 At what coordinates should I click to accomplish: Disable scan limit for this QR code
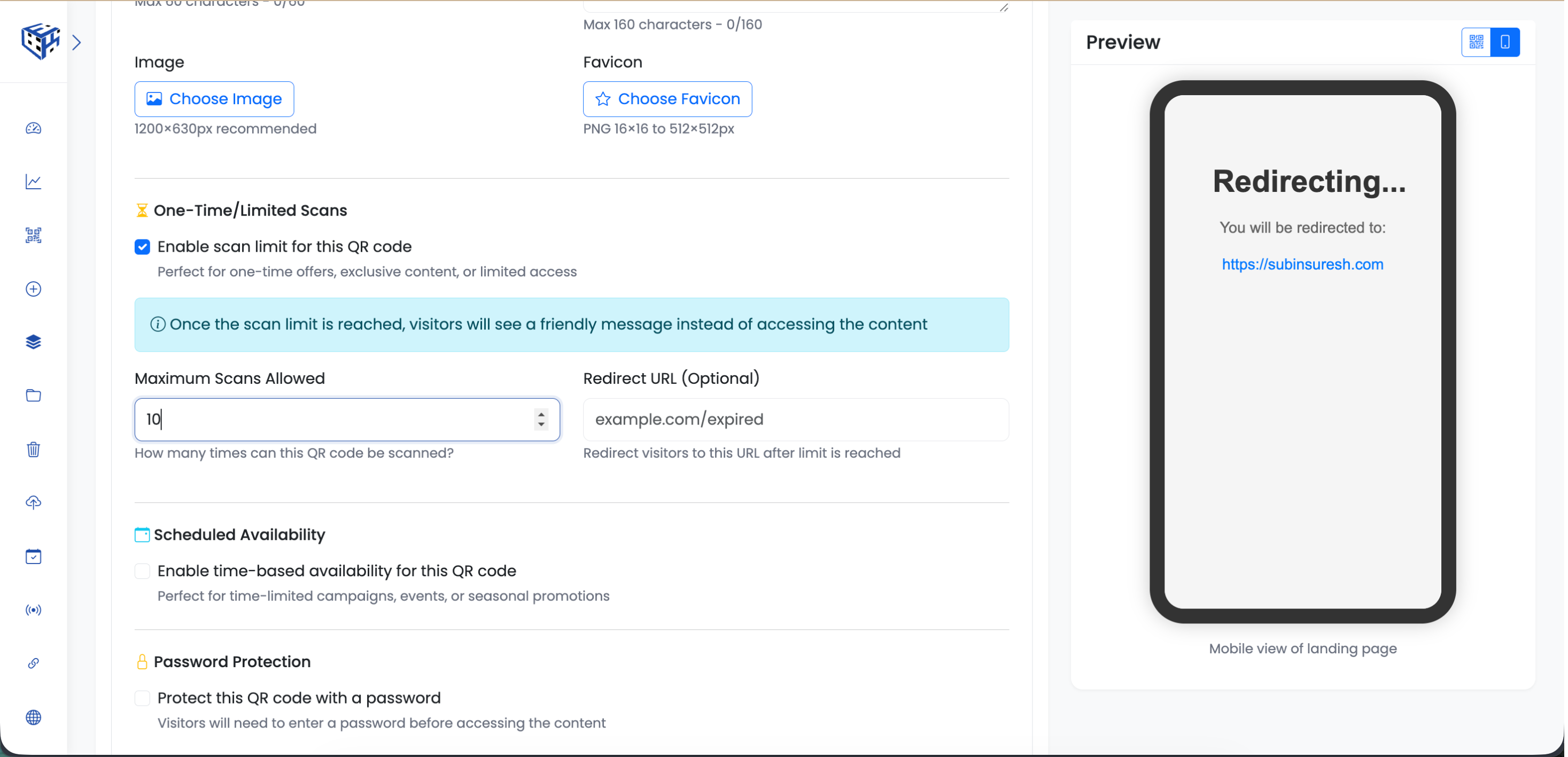point(143,246)
